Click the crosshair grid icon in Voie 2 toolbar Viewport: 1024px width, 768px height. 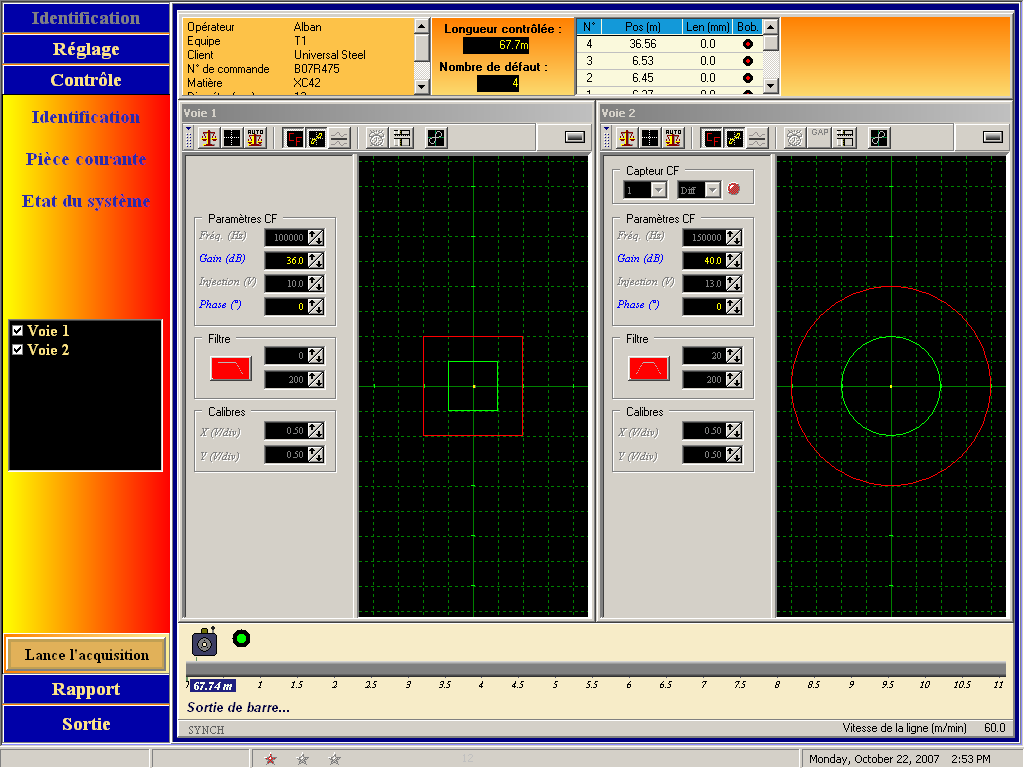pos(650,138)
